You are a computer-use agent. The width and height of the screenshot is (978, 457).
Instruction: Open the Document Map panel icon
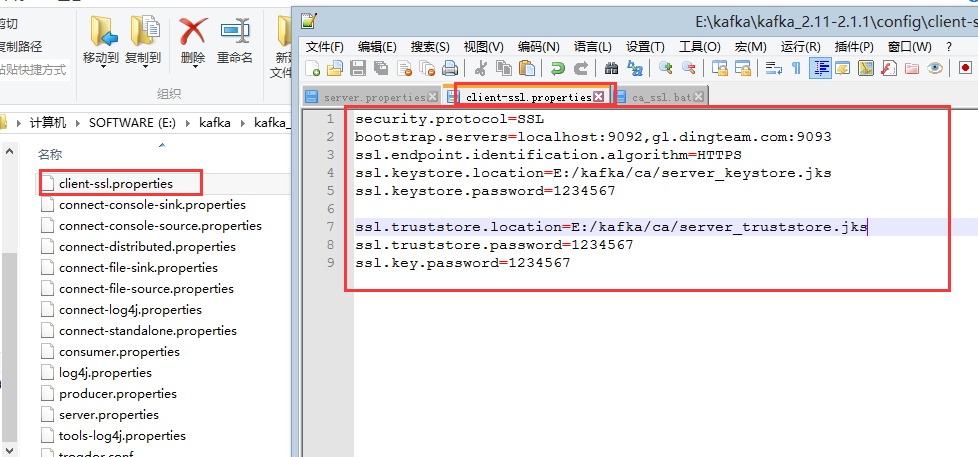click(865, 69)
